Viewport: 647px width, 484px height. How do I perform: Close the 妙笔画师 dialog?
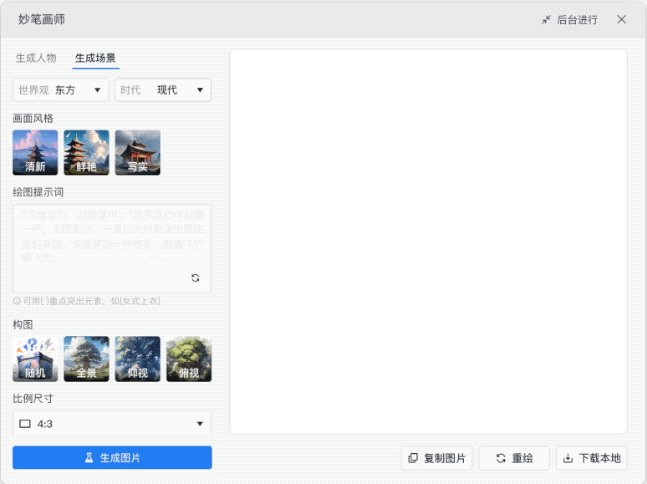click(x=621, y=19)
